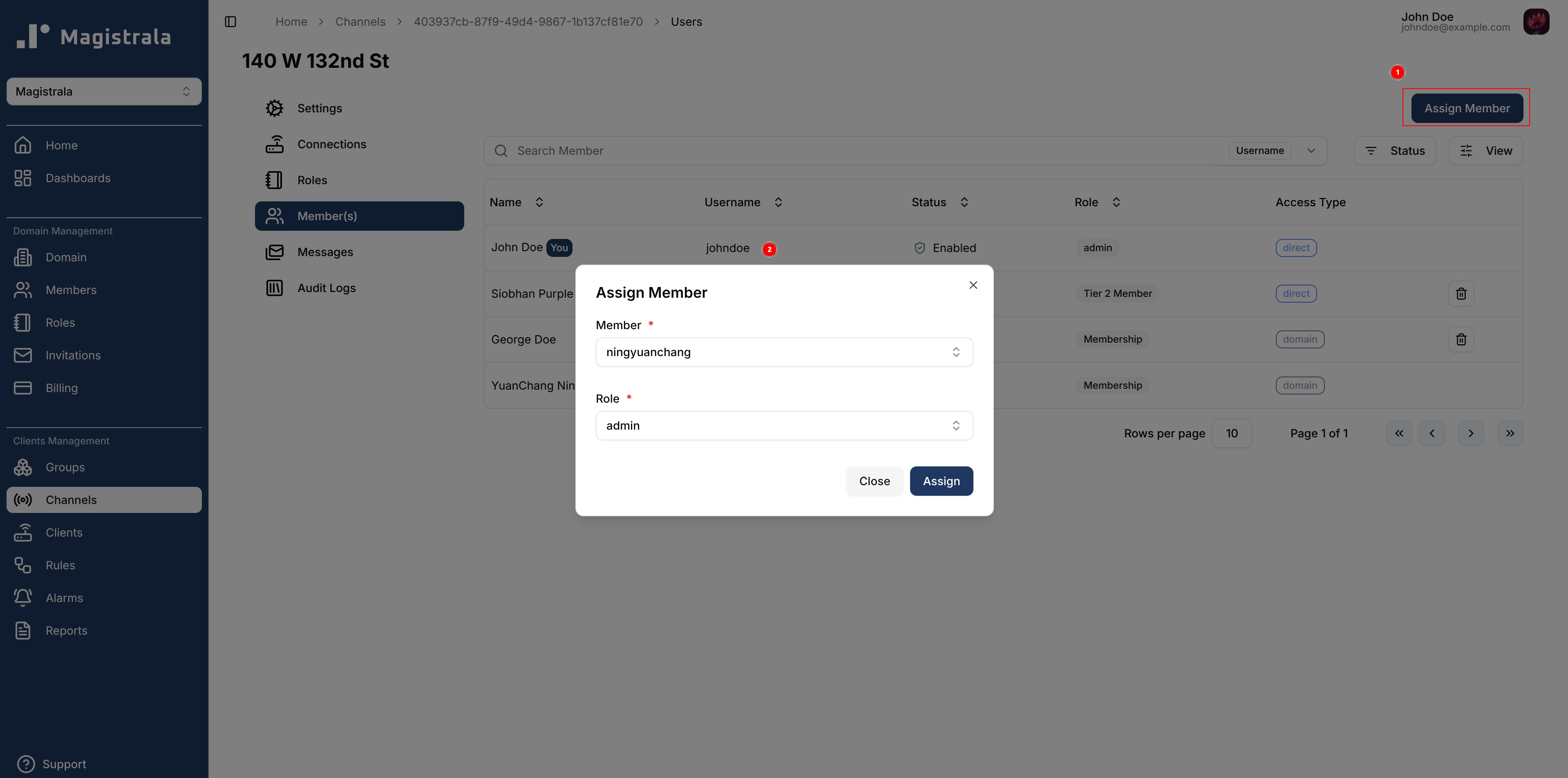Screen dimensions: 1568x778
Task: Click the johndoe@example.com account text
Action: 1455,27
